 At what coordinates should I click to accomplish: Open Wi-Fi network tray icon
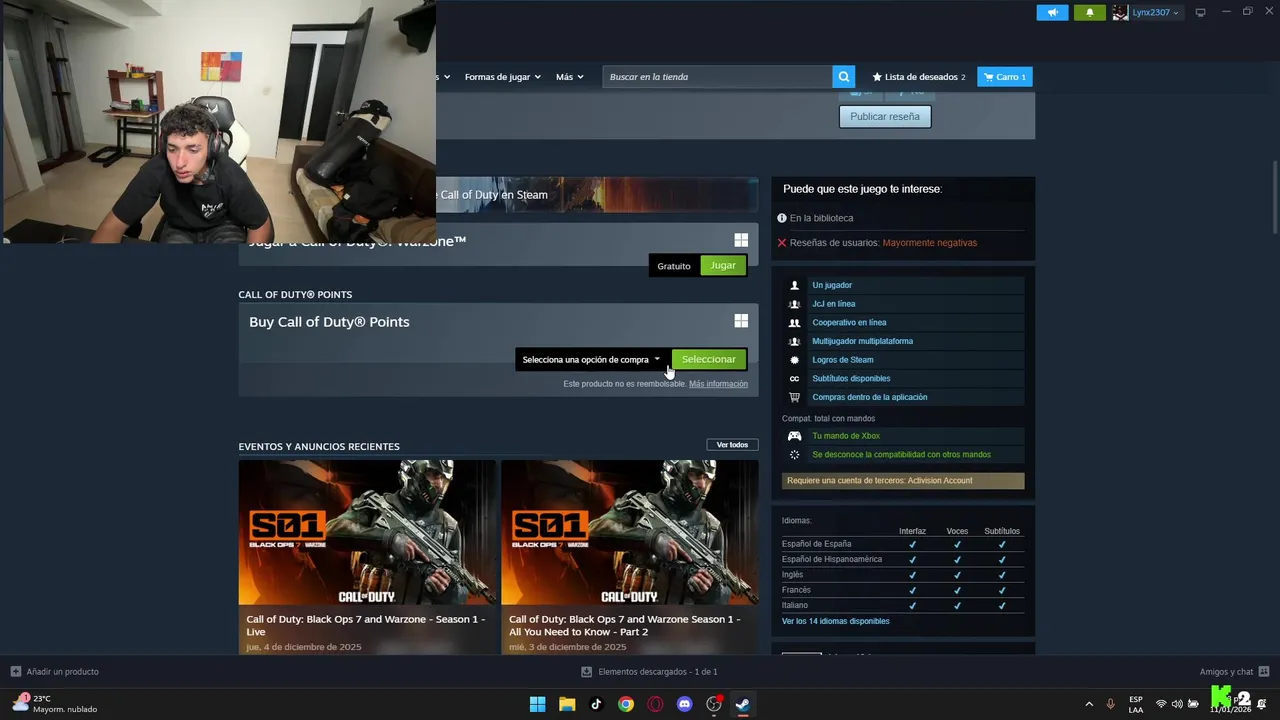1161,704
